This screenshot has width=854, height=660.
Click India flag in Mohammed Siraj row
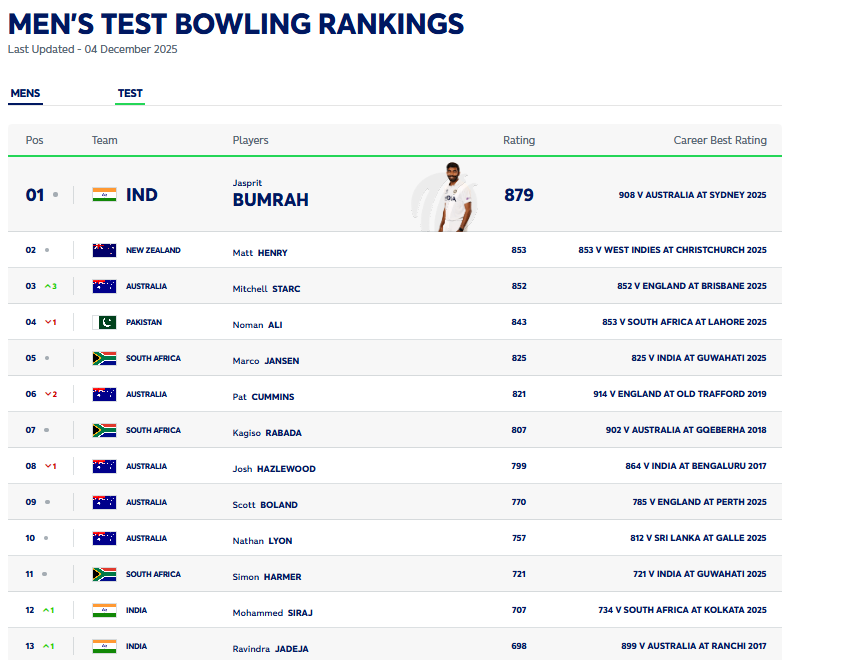(x=104, y=611)
